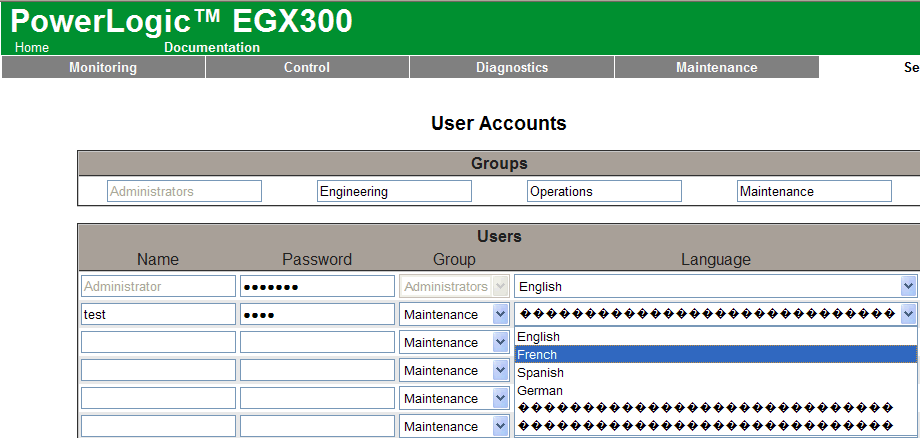The width and height of the screenshot is (920, 438).
Task: Open the Documentation link
Action: click(212, 47)
